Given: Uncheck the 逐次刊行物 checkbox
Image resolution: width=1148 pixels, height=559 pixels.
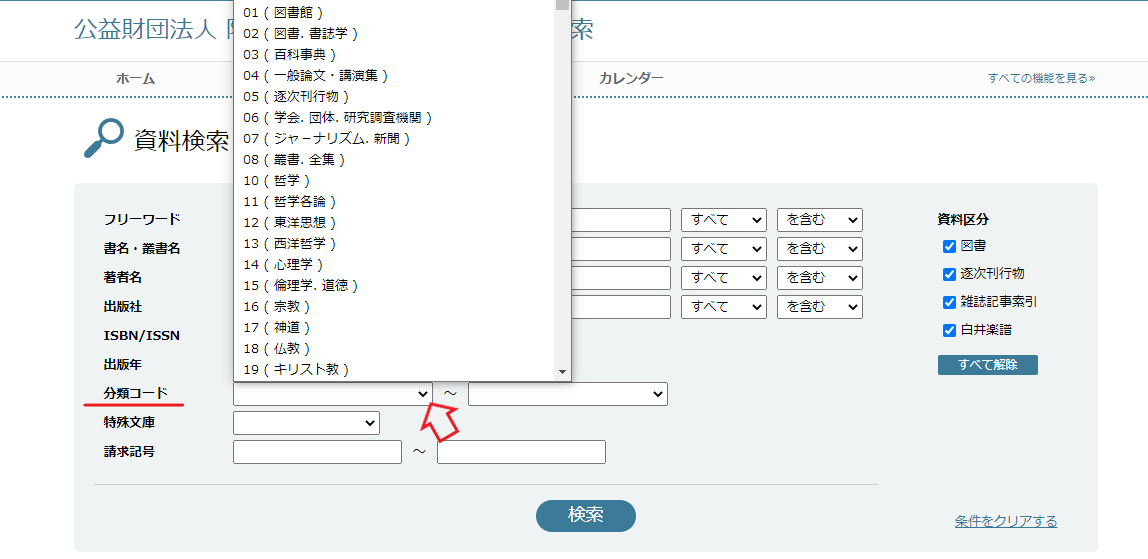Looking at the screenshot, I should tap(949, 274).
